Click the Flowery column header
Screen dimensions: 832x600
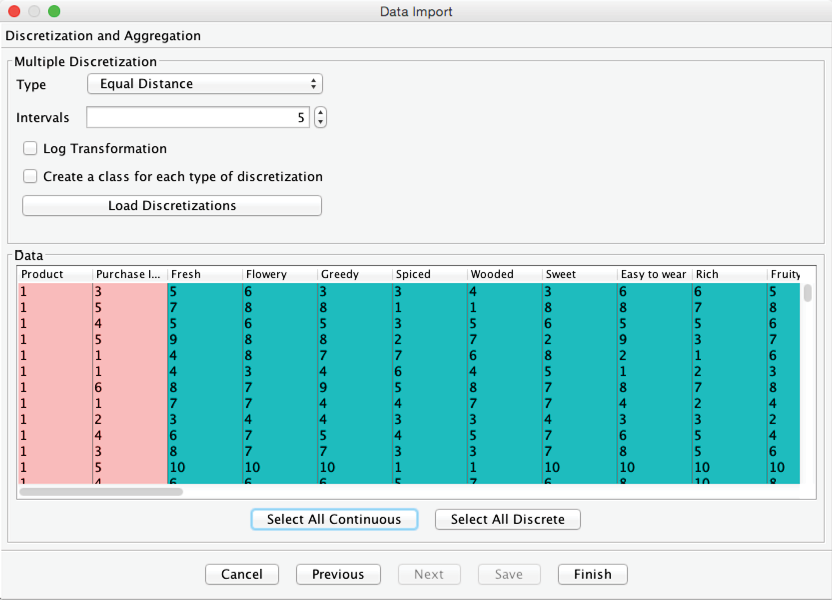279,274
